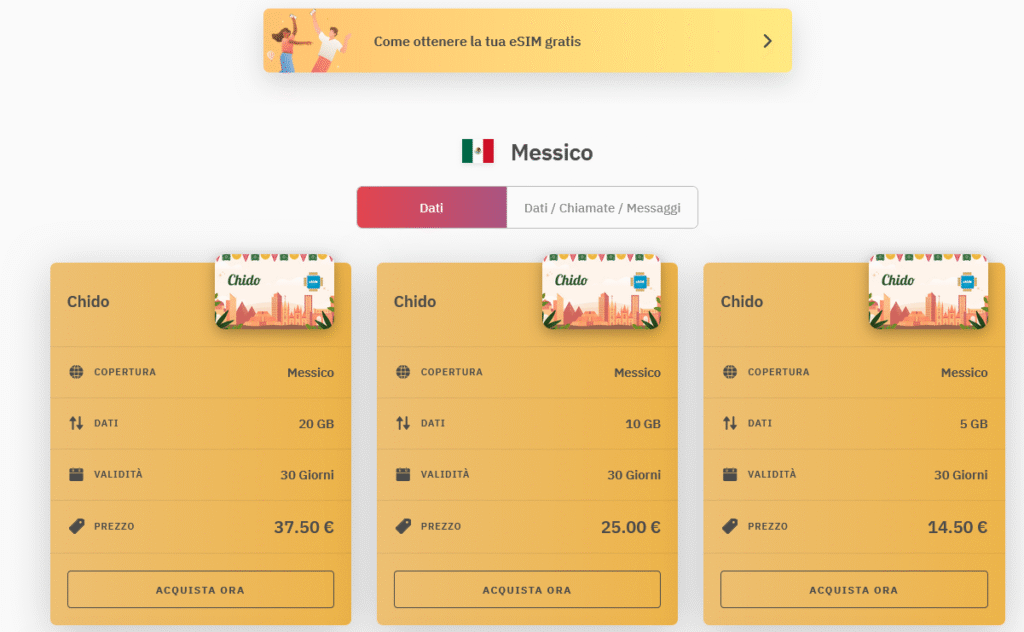Click price tag icon in 37.50 € plan
This screenshot has width=1024, height=632.
(76, 526)
